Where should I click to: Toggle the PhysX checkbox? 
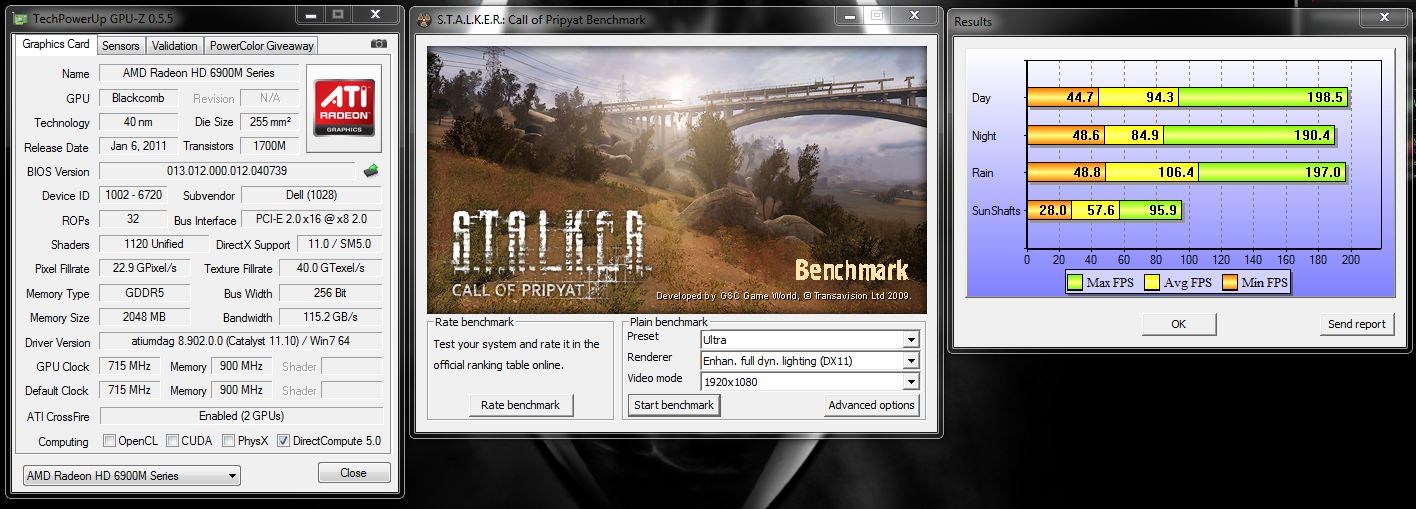pyautogui.click(x=229, y=440)
